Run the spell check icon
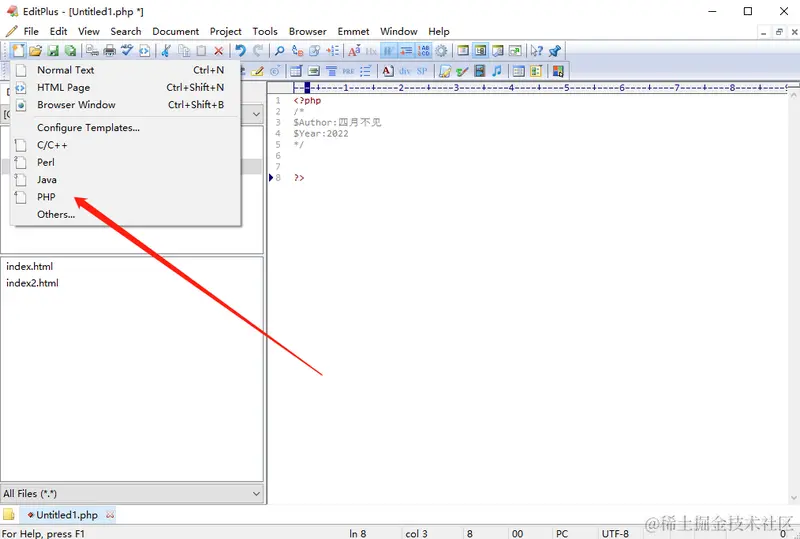Viewport: 800px width, 539px height. click(x=127, y=51)
